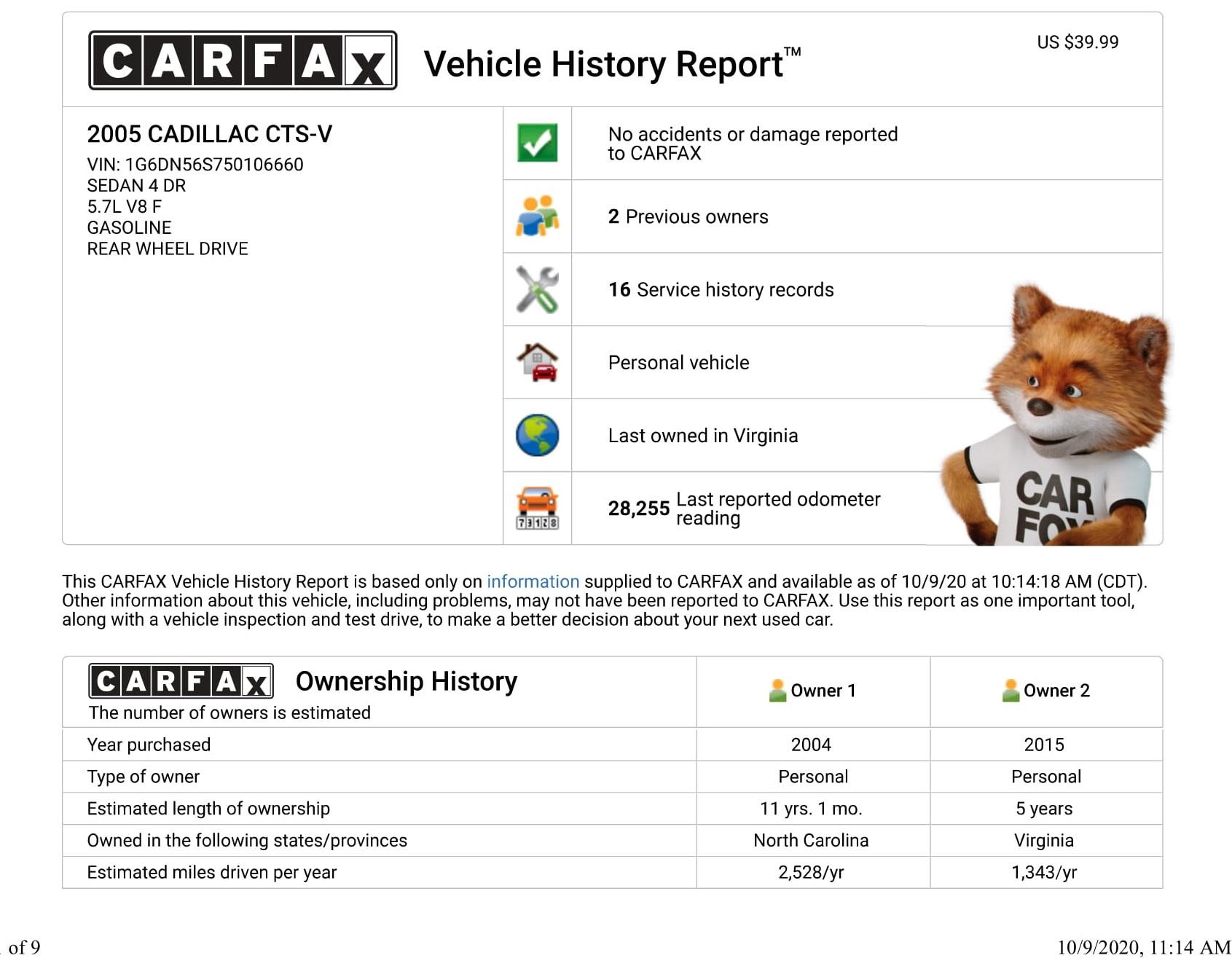Click the 'of 9' page count footer
This screenshot has height=958, width=1232.
[x=24, y=947]
